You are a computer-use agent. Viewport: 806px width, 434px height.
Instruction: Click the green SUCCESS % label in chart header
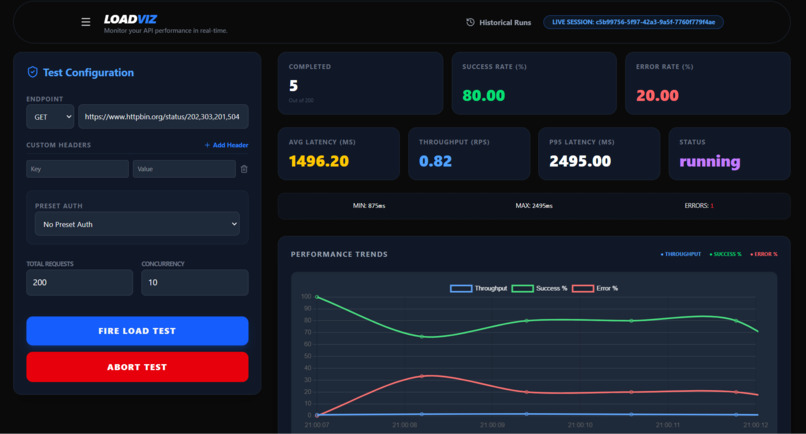coord(726,254)
